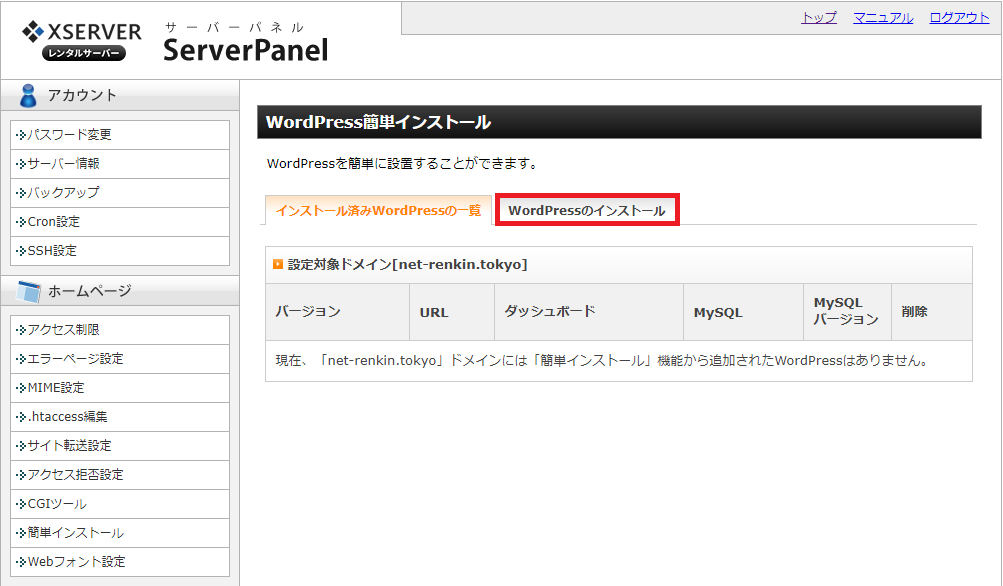Viewport: 1003px width, 586px height.
Task: Open バックアップ in the sidebar
Action: tap(120, 193)
